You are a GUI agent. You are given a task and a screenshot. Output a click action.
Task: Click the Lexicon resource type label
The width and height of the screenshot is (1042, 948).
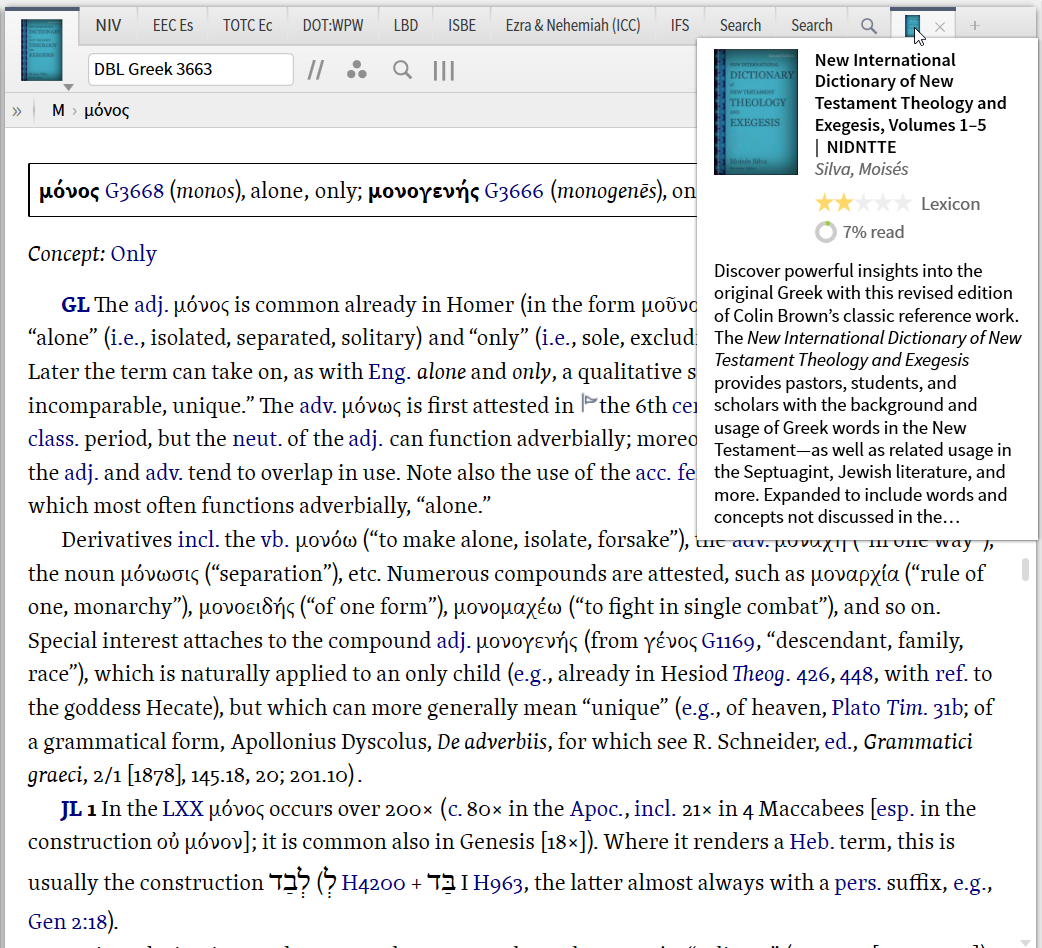click(x=950, y=204)
